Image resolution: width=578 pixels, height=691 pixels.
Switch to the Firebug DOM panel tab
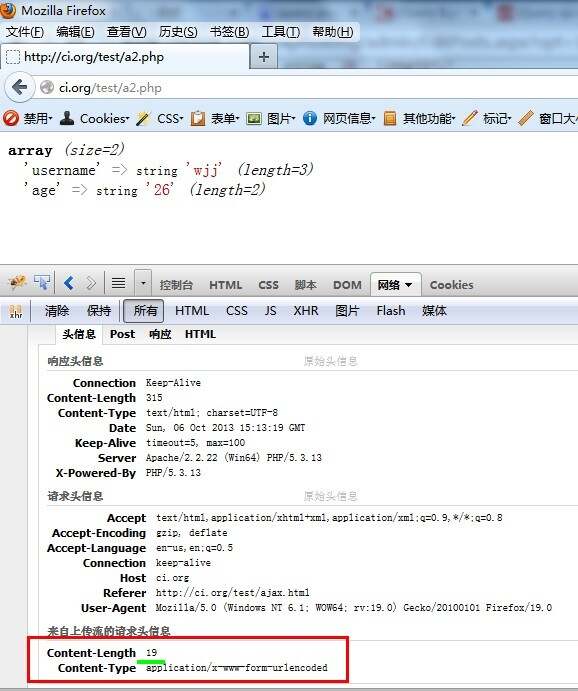point(347,285)
